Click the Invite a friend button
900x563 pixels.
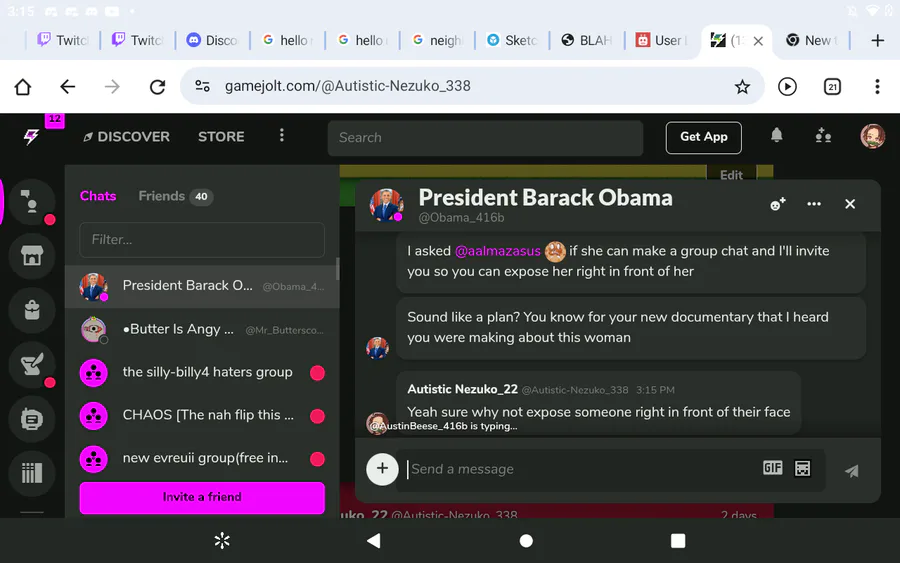(202, 497)
